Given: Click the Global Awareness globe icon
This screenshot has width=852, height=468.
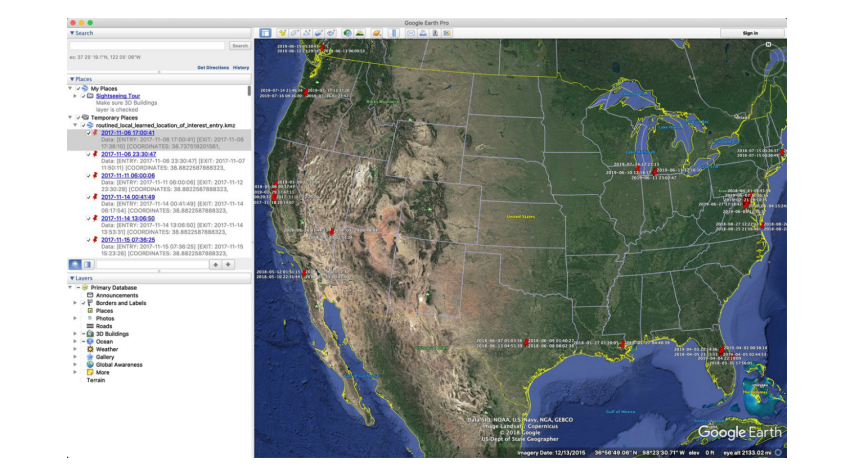Looking at the screenshot, I should point(90,365).
